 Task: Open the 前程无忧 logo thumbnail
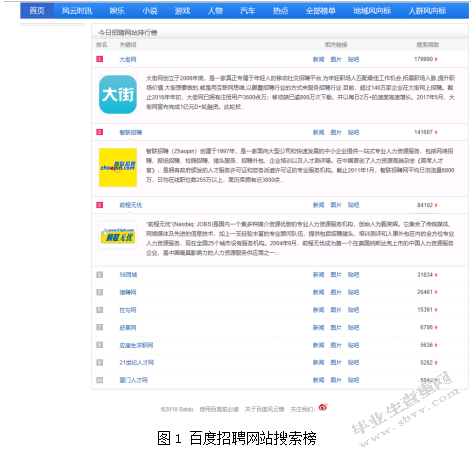[x=118, y=235]
